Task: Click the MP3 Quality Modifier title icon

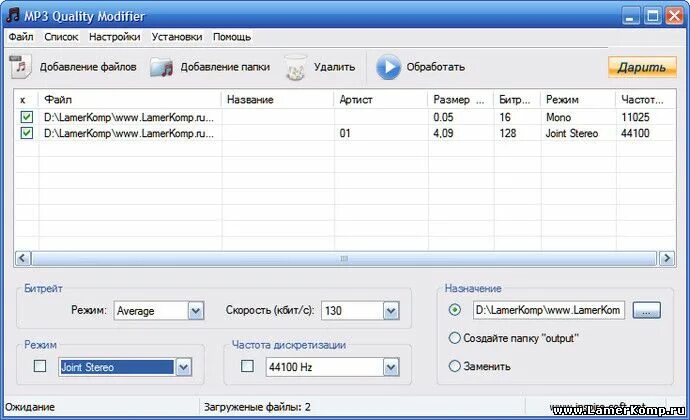Action: point(13,15)
